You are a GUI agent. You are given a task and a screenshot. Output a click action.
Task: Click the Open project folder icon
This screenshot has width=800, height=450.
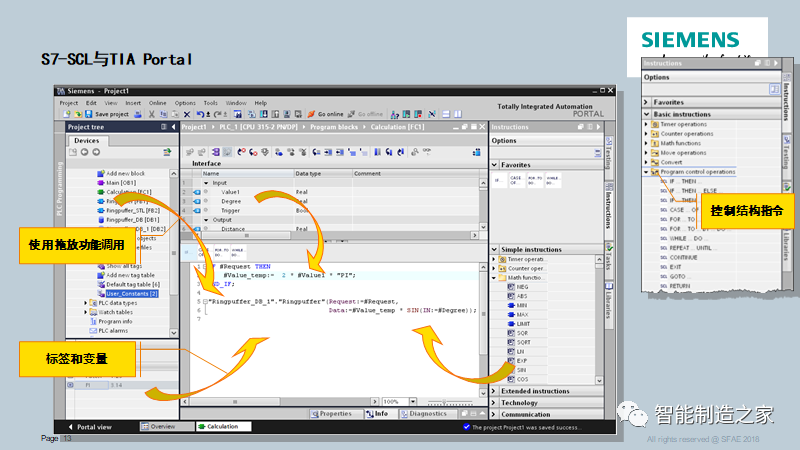click(78, 114)
